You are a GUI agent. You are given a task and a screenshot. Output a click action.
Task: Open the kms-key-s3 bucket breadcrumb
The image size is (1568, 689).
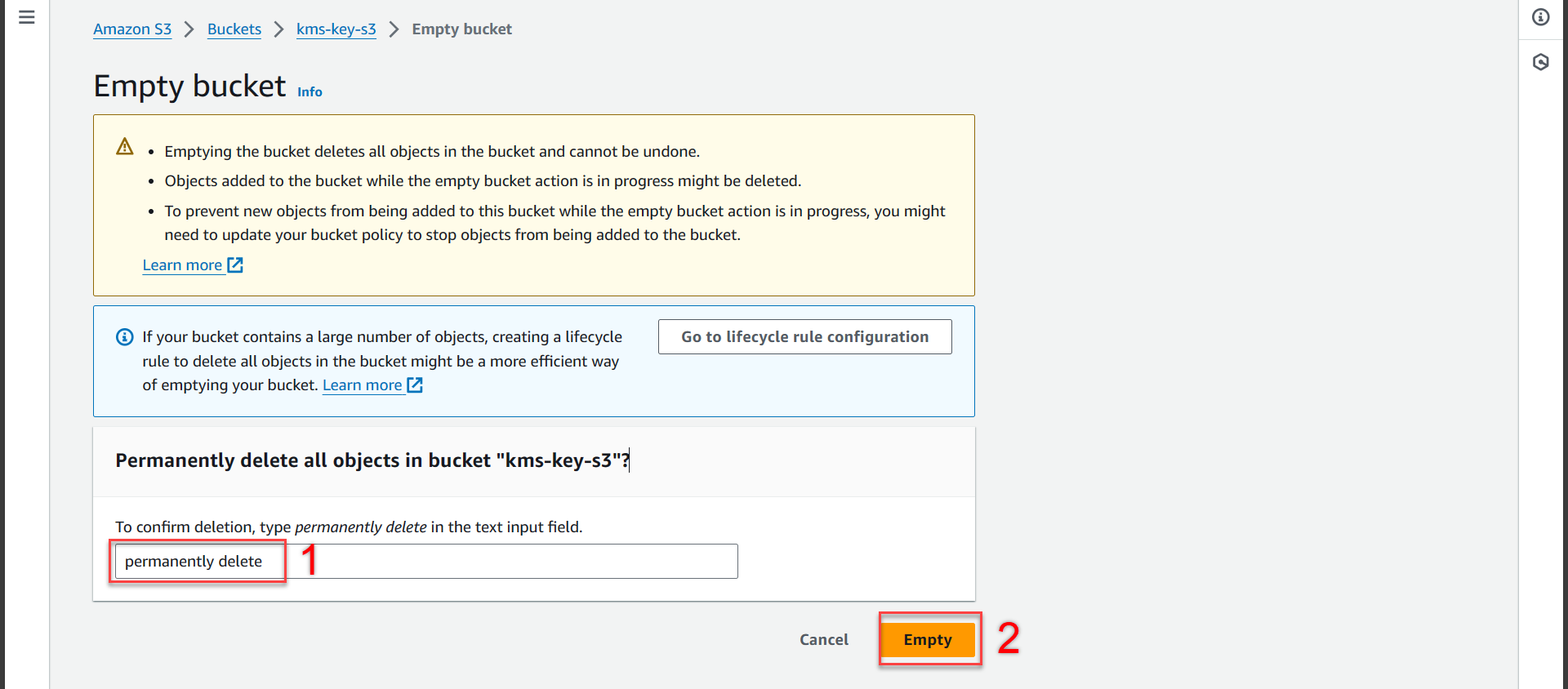click(336, 29)
